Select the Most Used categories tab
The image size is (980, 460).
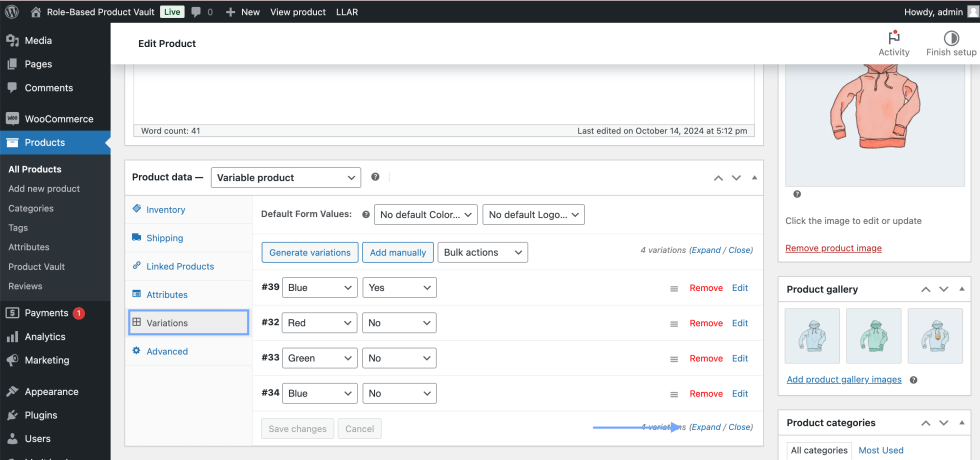point(880,450)
